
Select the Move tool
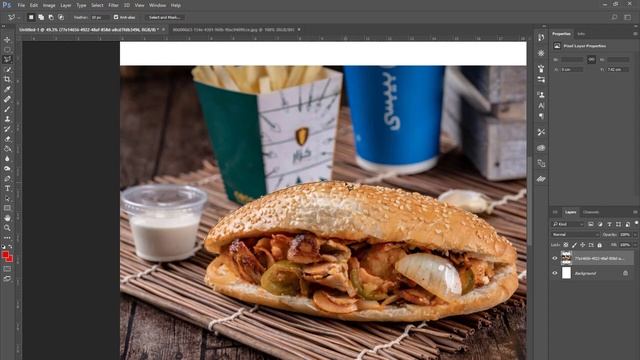click(x=7, y=40)
